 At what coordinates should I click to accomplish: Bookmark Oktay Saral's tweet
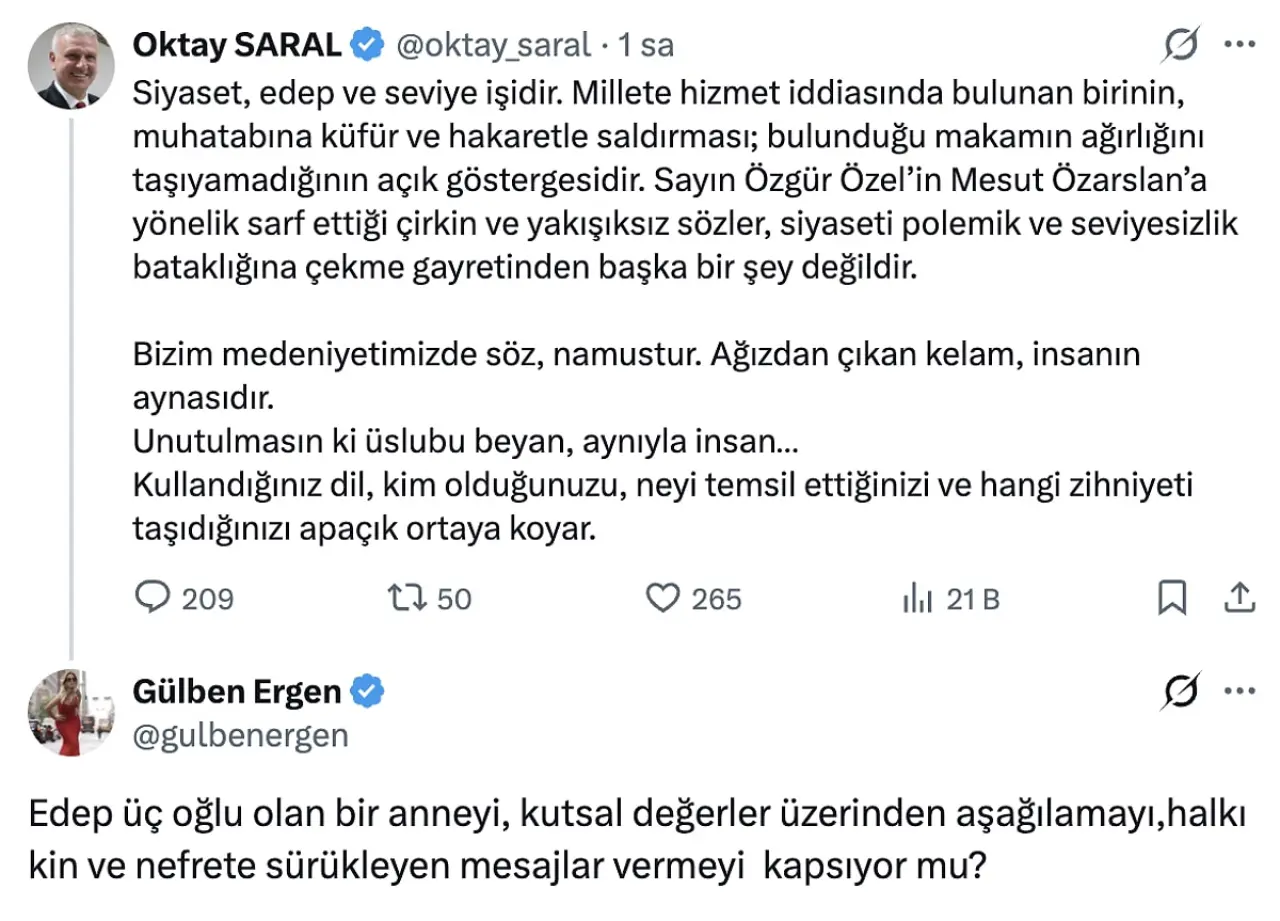[x=1171, y=598]
